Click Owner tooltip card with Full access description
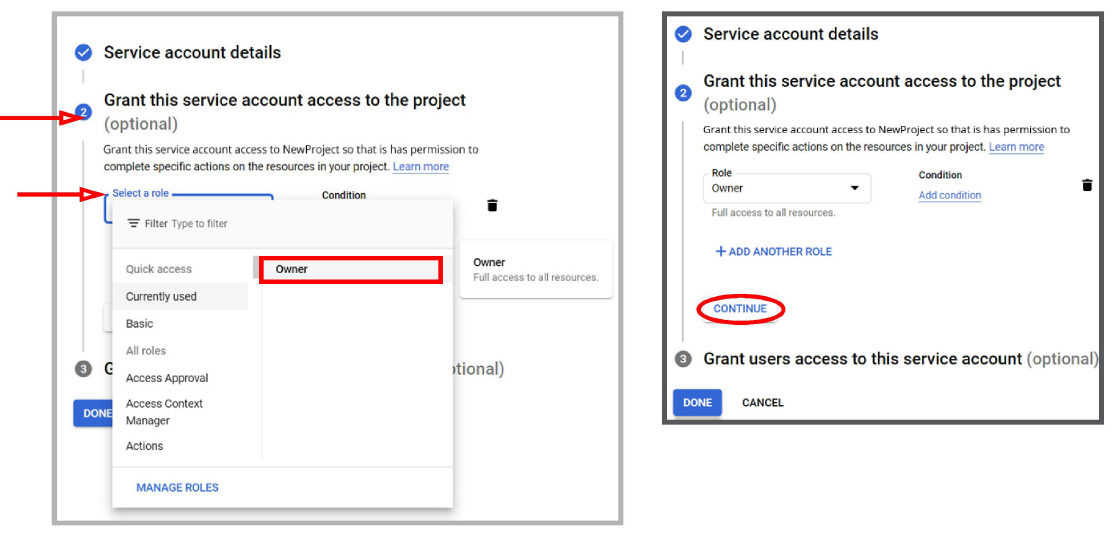1116x537 pixels. [536, 269]
